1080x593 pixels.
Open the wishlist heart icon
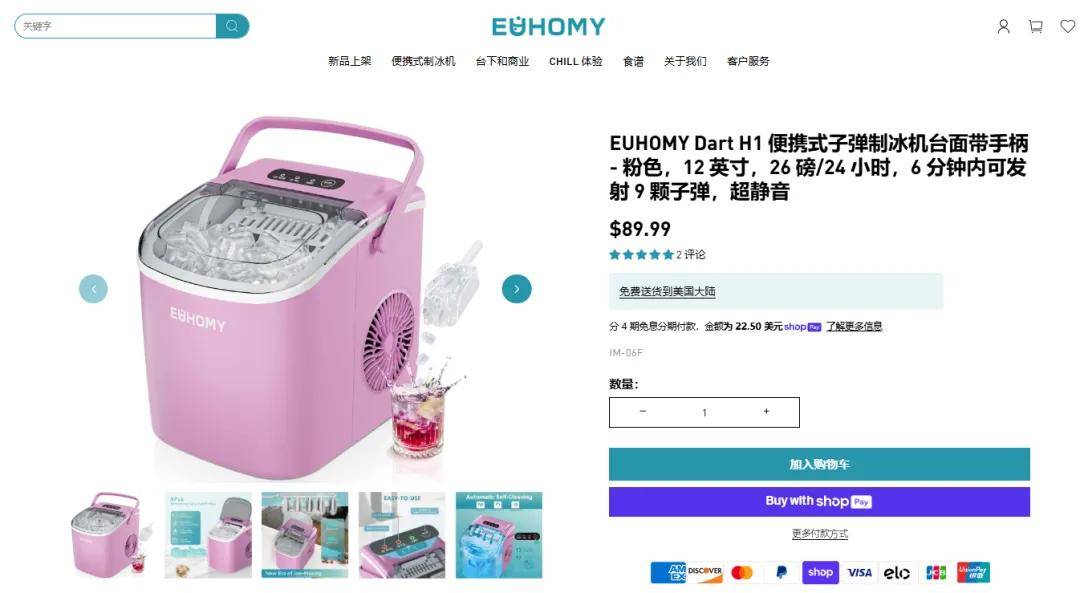1068,26
